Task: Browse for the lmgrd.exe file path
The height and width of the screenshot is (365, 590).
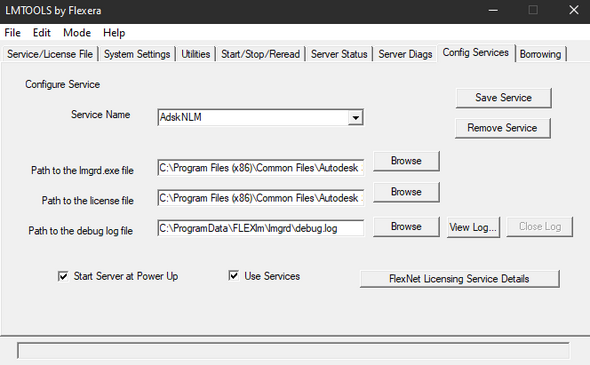Action: (x=406, y=161)
